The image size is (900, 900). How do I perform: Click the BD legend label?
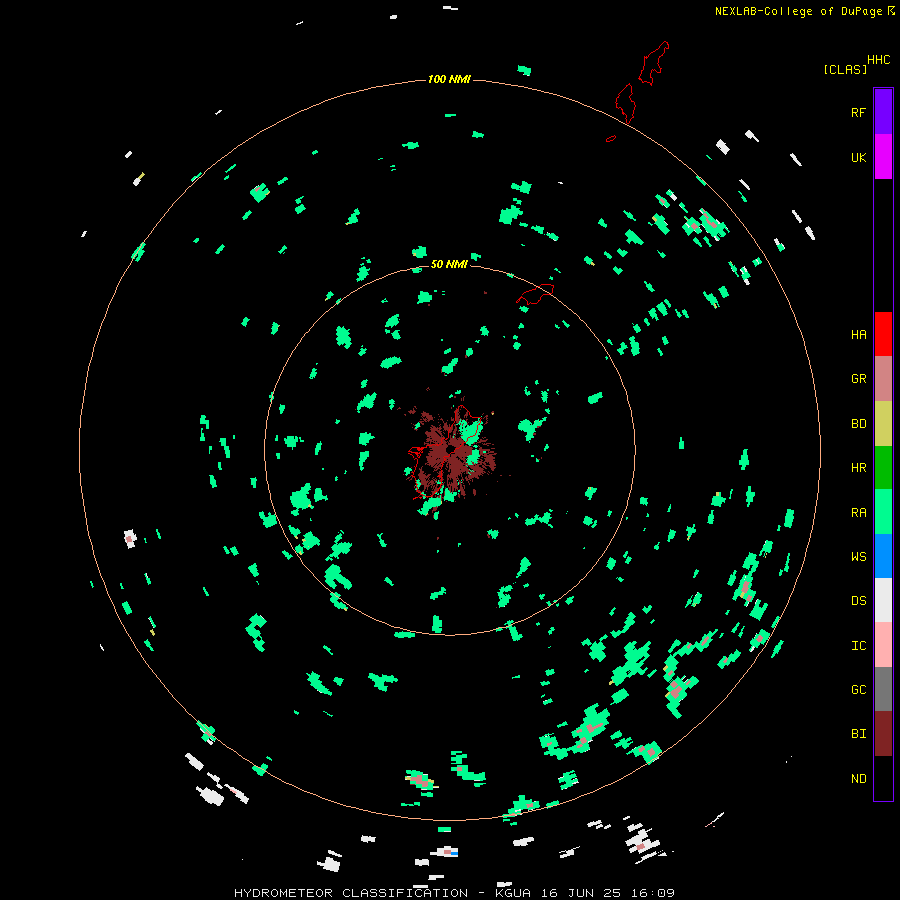coord(858,424)
